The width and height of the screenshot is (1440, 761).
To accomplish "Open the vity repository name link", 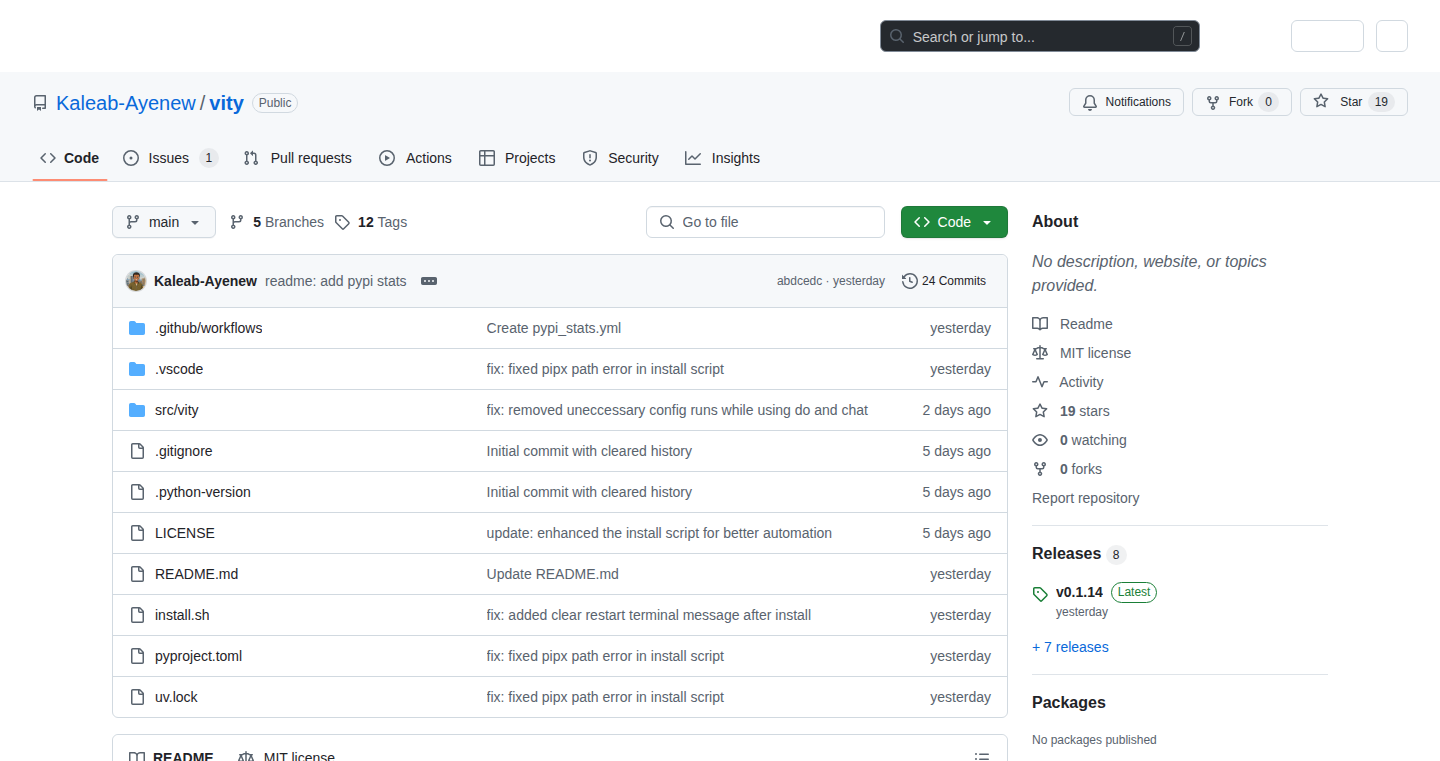I will point(227,103).
